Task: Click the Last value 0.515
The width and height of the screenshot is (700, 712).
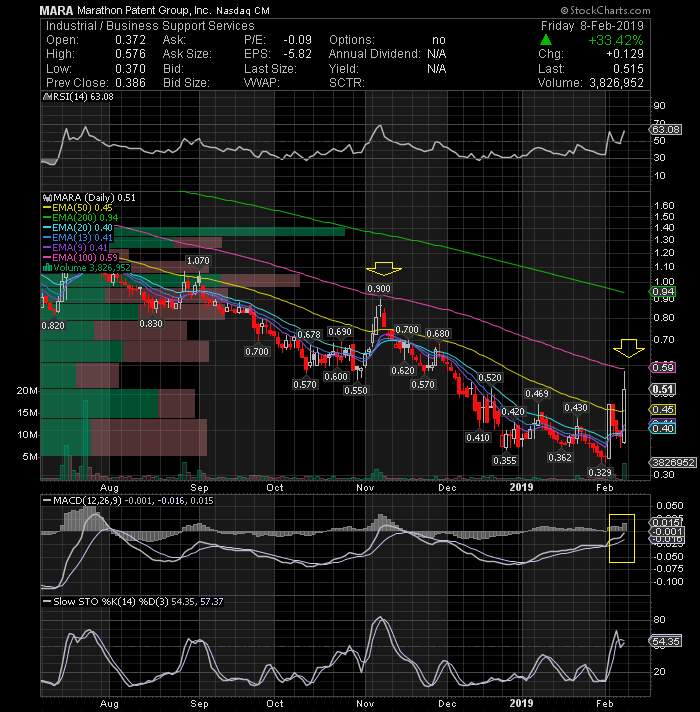Action: tap(628, 69)
